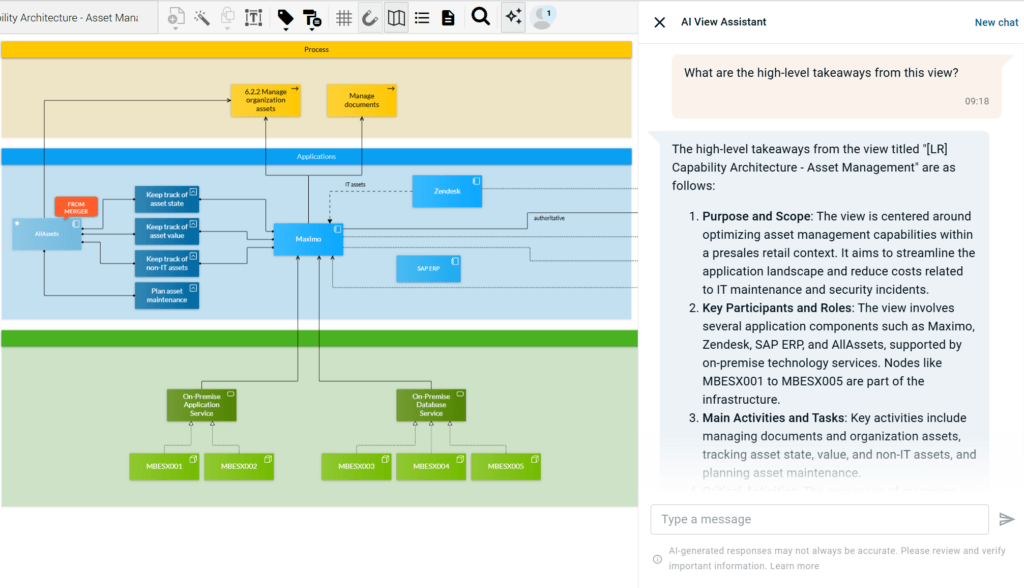Viewport: 1024px width, 588px height.
Task: Select node MBESX002
Action: pyautogui.click(x=239, y=466)
